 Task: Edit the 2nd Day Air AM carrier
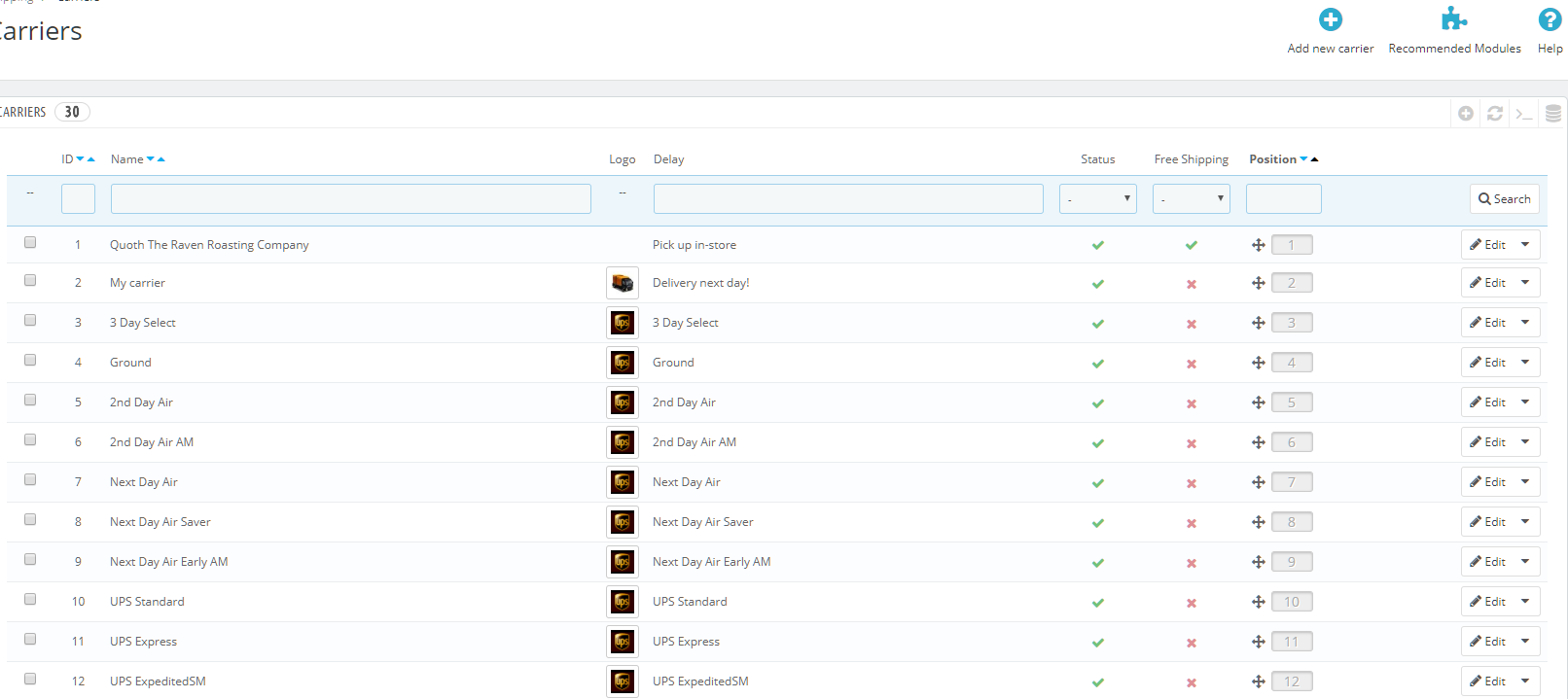[x=1487, y=442]
